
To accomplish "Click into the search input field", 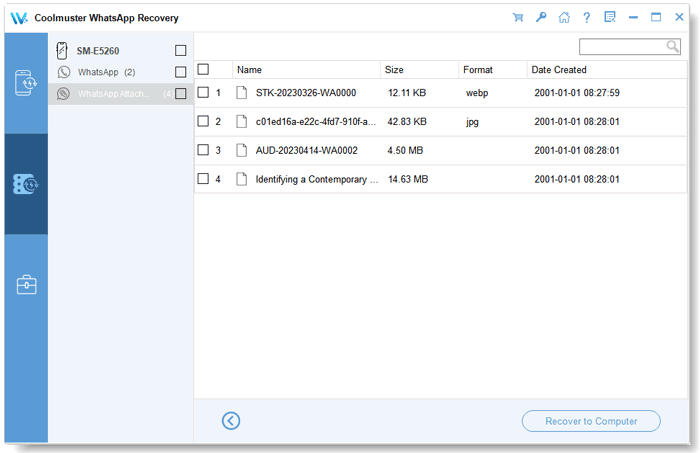I will (x=623, y=46).
